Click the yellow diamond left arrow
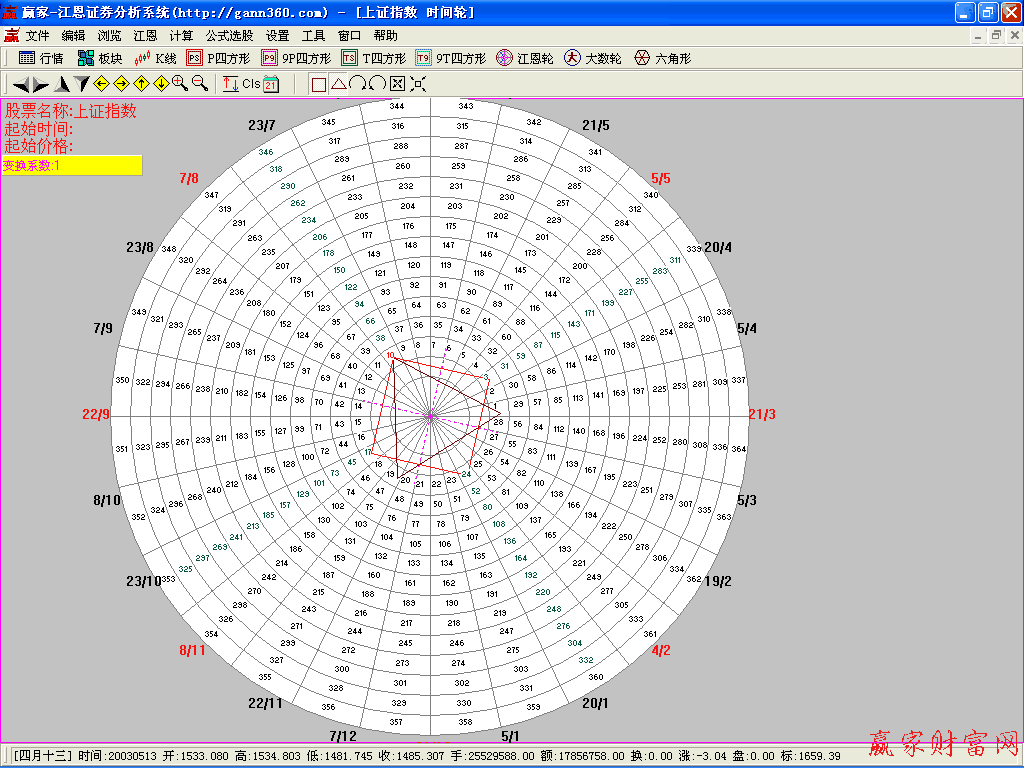Screen dimensions: 1024x768 [101, 84]
